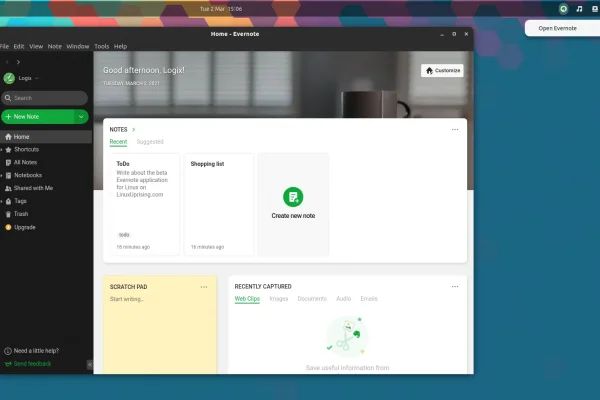
Task: Click the Trash bin icon
Action: tap(8, 214)
